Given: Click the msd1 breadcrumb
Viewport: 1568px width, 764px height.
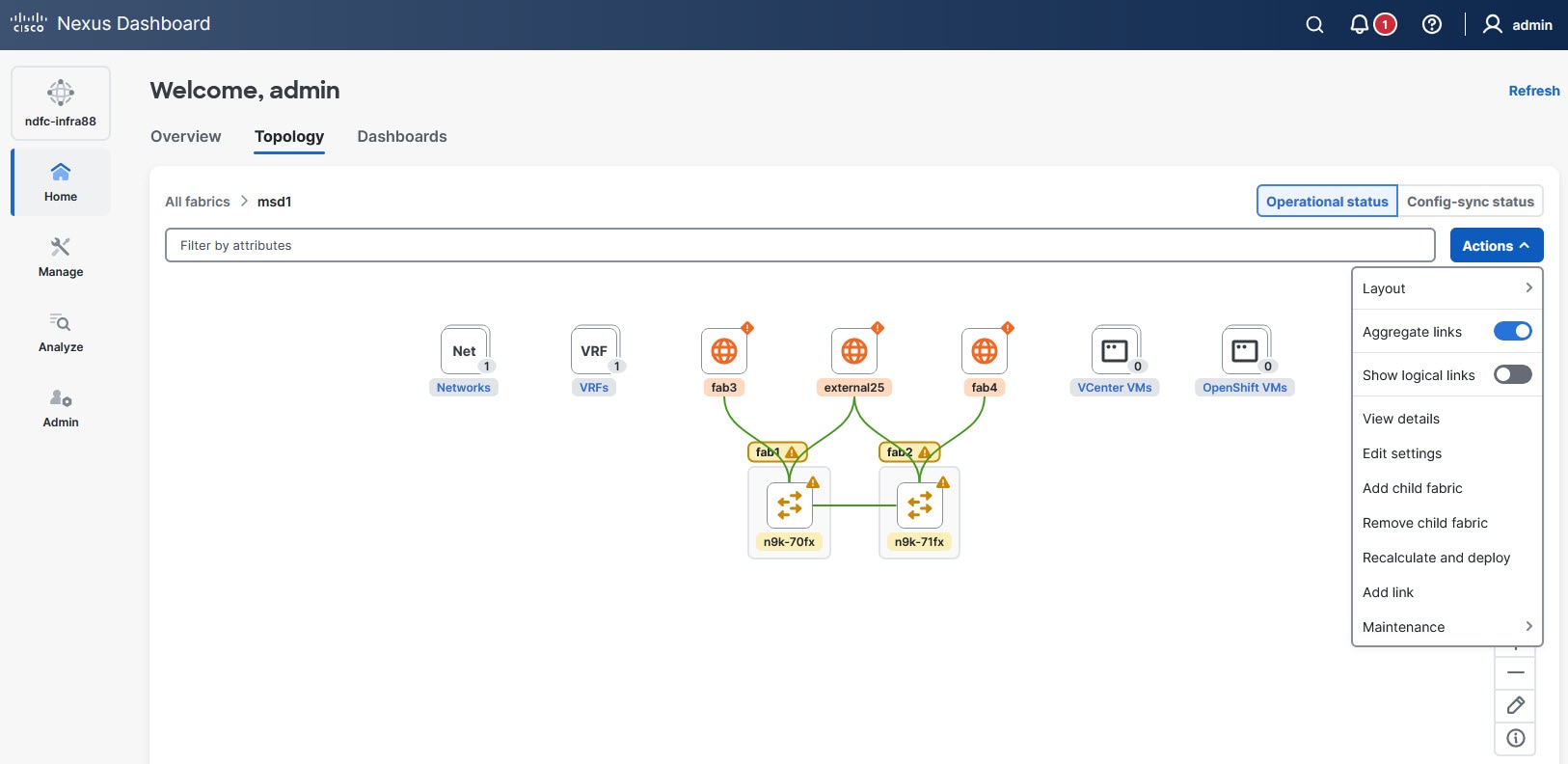Looking at the screenshot, I should pyautogui.click(x=274, y=202).
